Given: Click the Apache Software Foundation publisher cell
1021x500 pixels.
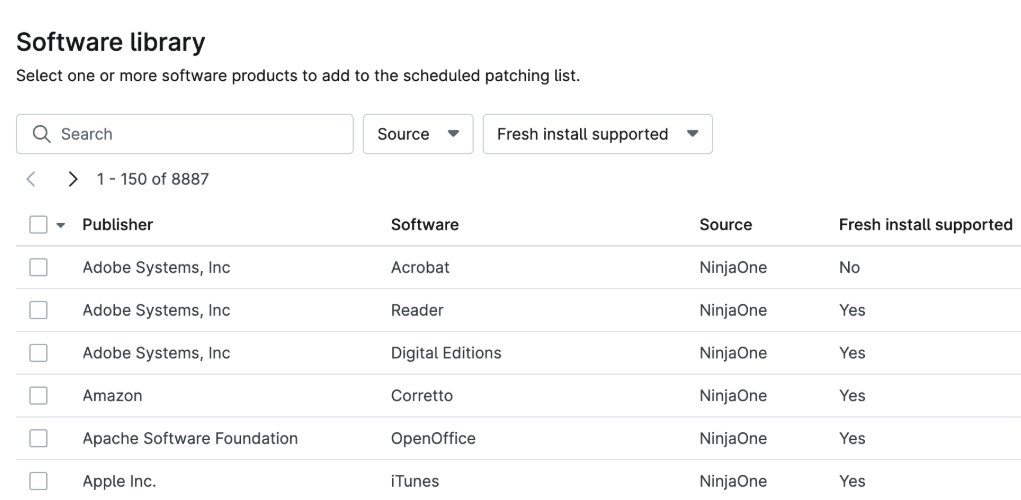Looking at the screenshot, I should tap(189, 438).
